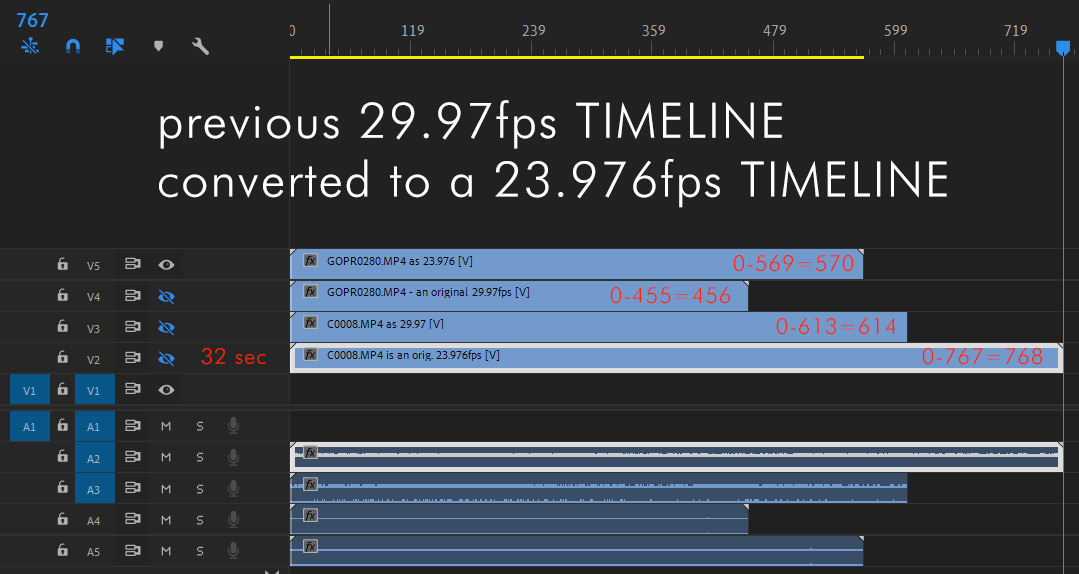This screenshot has height=574, width=1079.
Task: Show track V3 output with eye icon
Action: (x=166, y=328)
